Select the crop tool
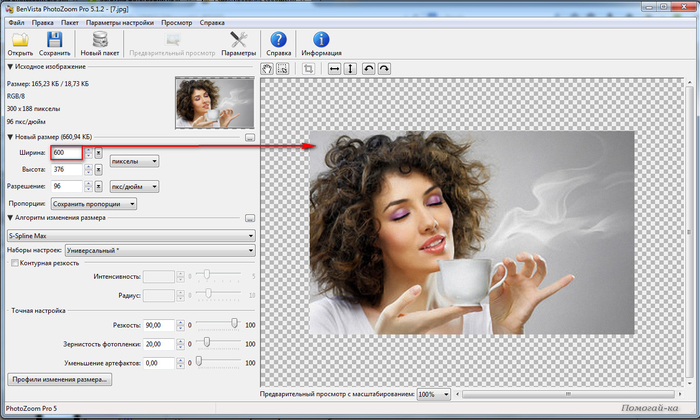 pos(308,69)
